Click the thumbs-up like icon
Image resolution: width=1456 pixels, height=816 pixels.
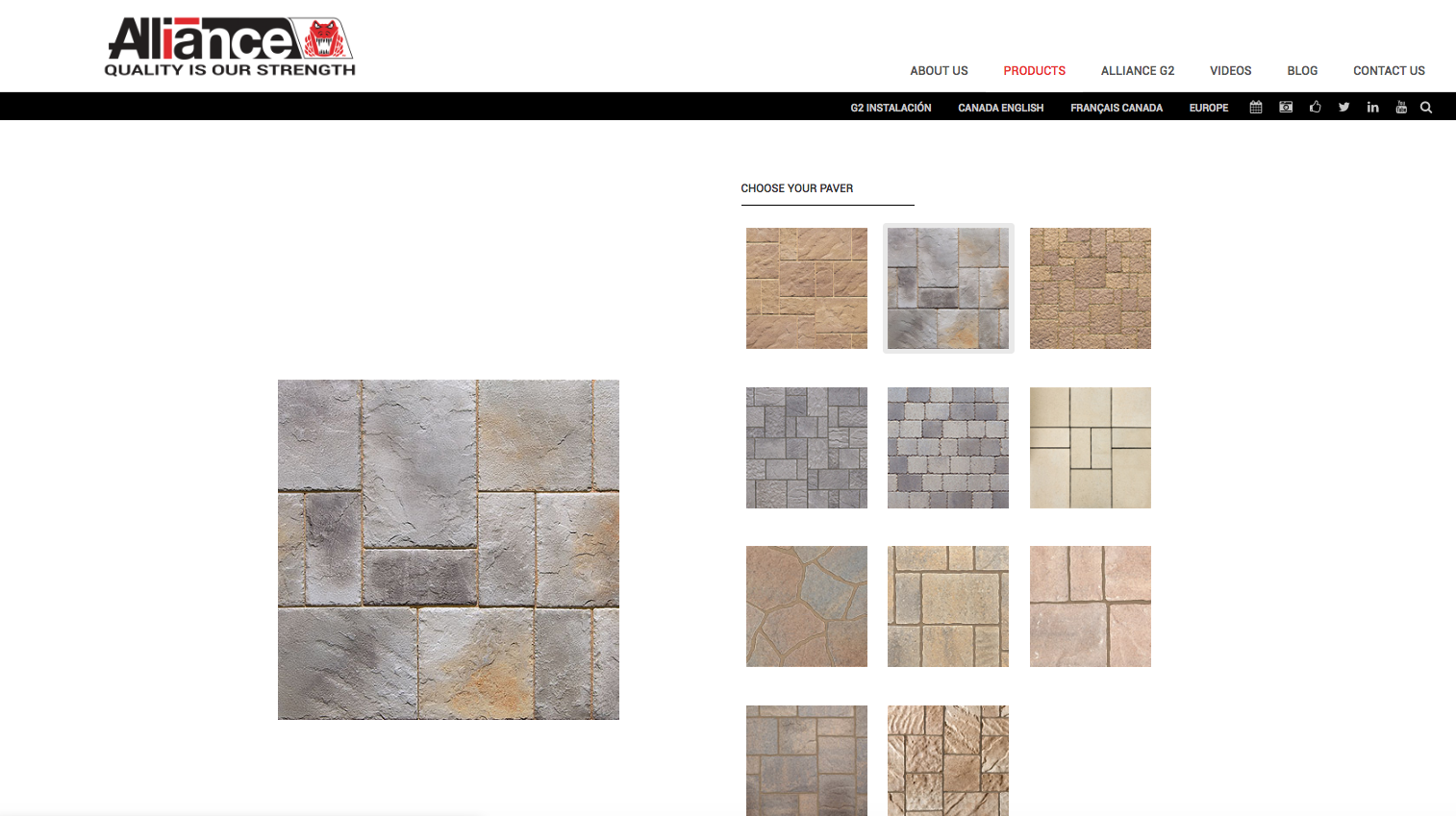coord(1315,107)
